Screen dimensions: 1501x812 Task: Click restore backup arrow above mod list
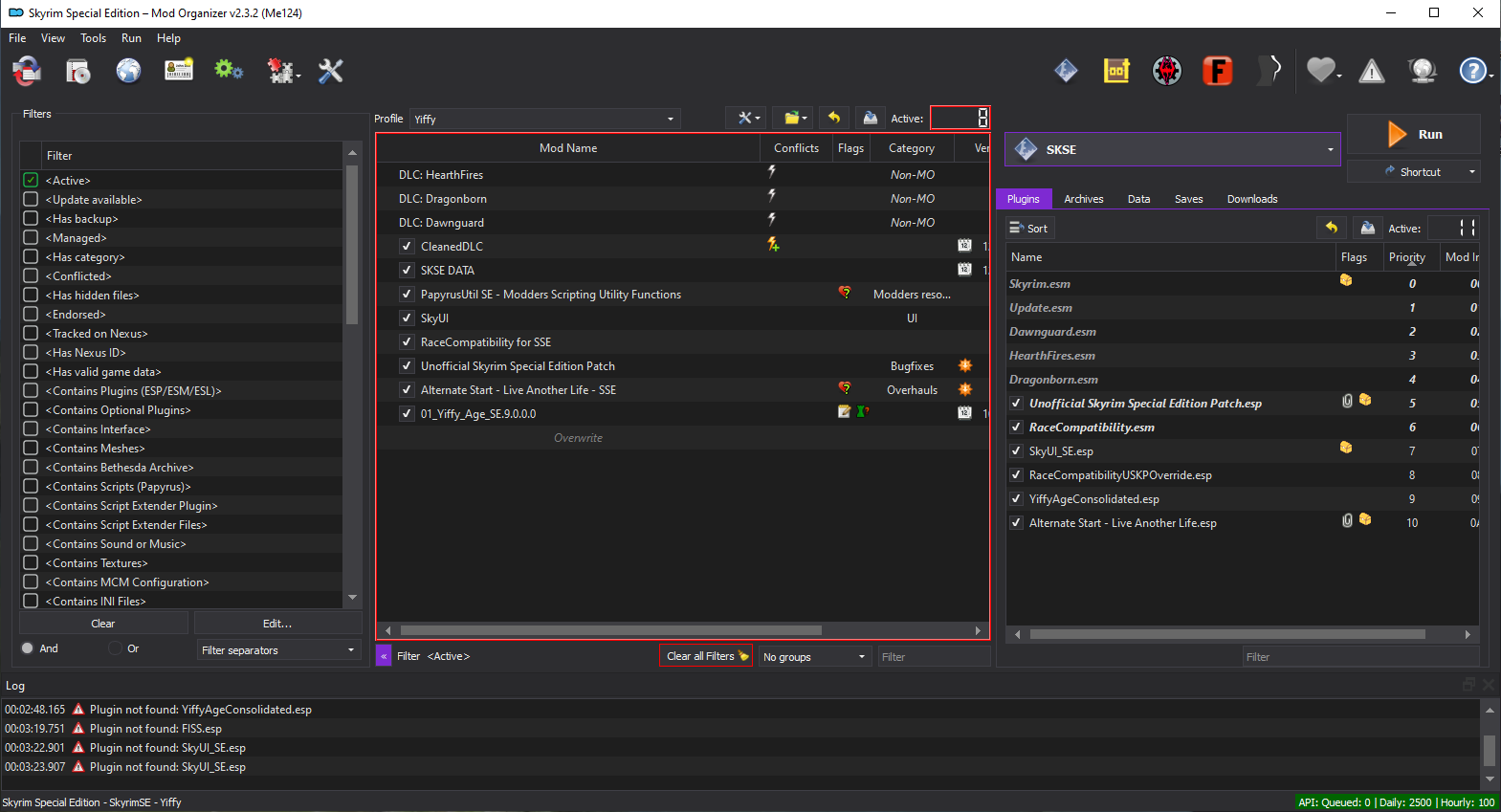coord(834,118)
